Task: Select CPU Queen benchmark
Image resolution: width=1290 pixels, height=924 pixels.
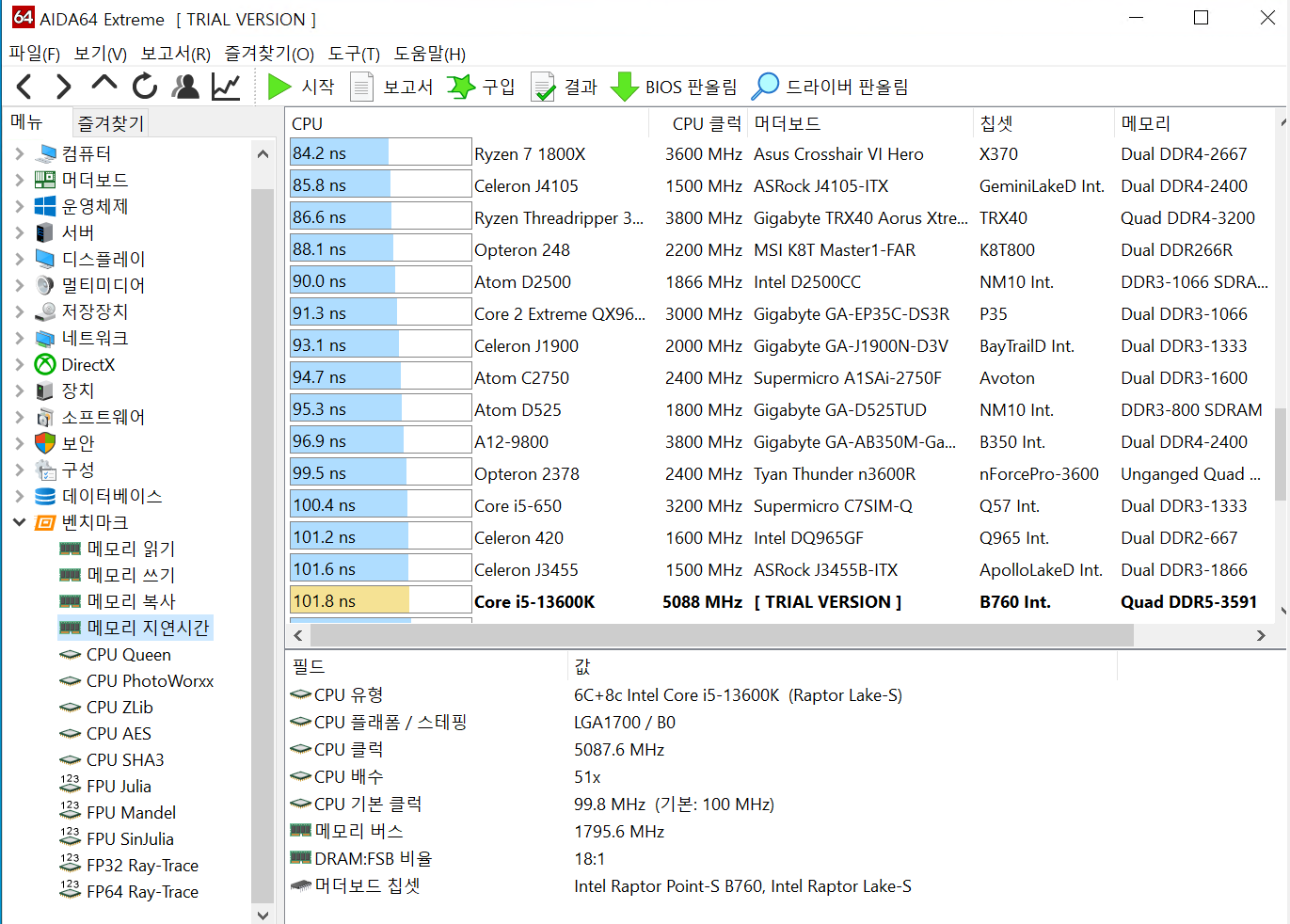Action: (129, 655)
